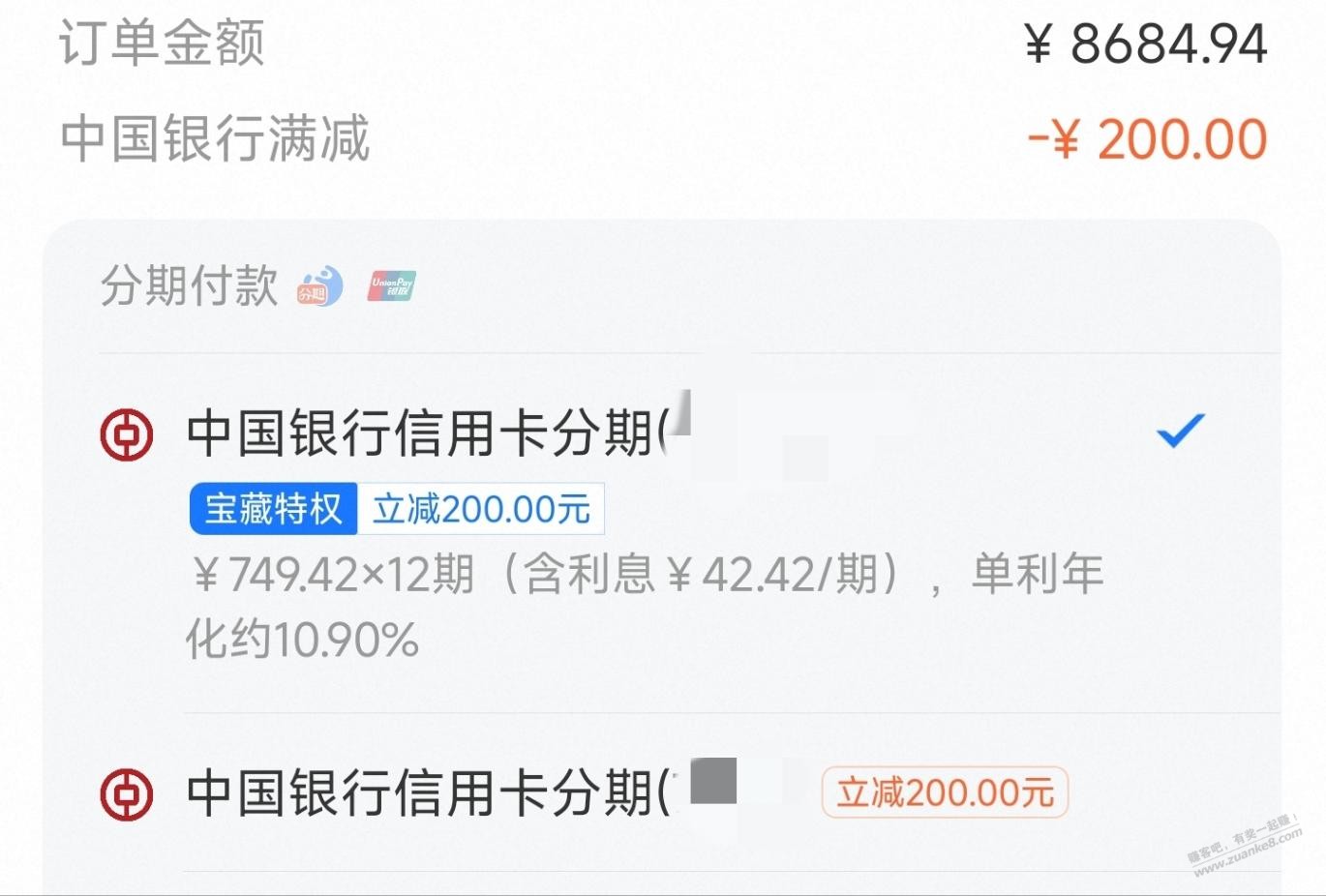
Task: Click the Bank of China logo on first option
Action: (x=127, y=434)
